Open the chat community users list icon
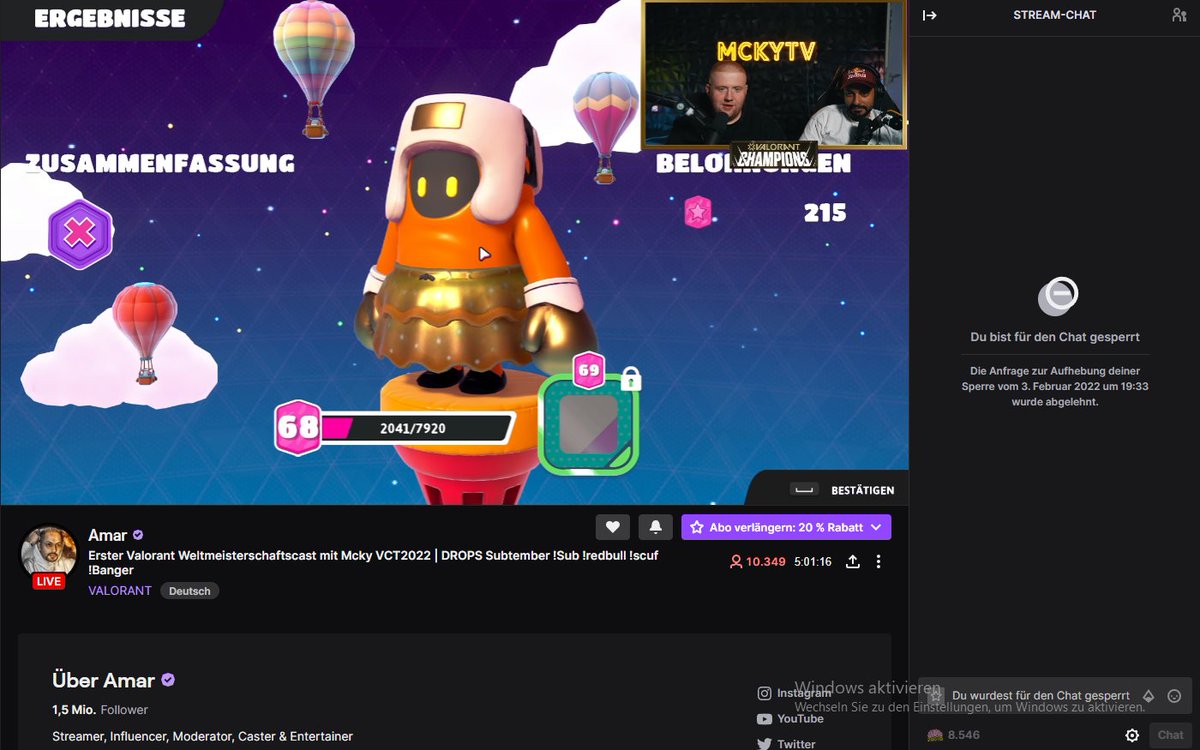 (x=1179, y=15)
